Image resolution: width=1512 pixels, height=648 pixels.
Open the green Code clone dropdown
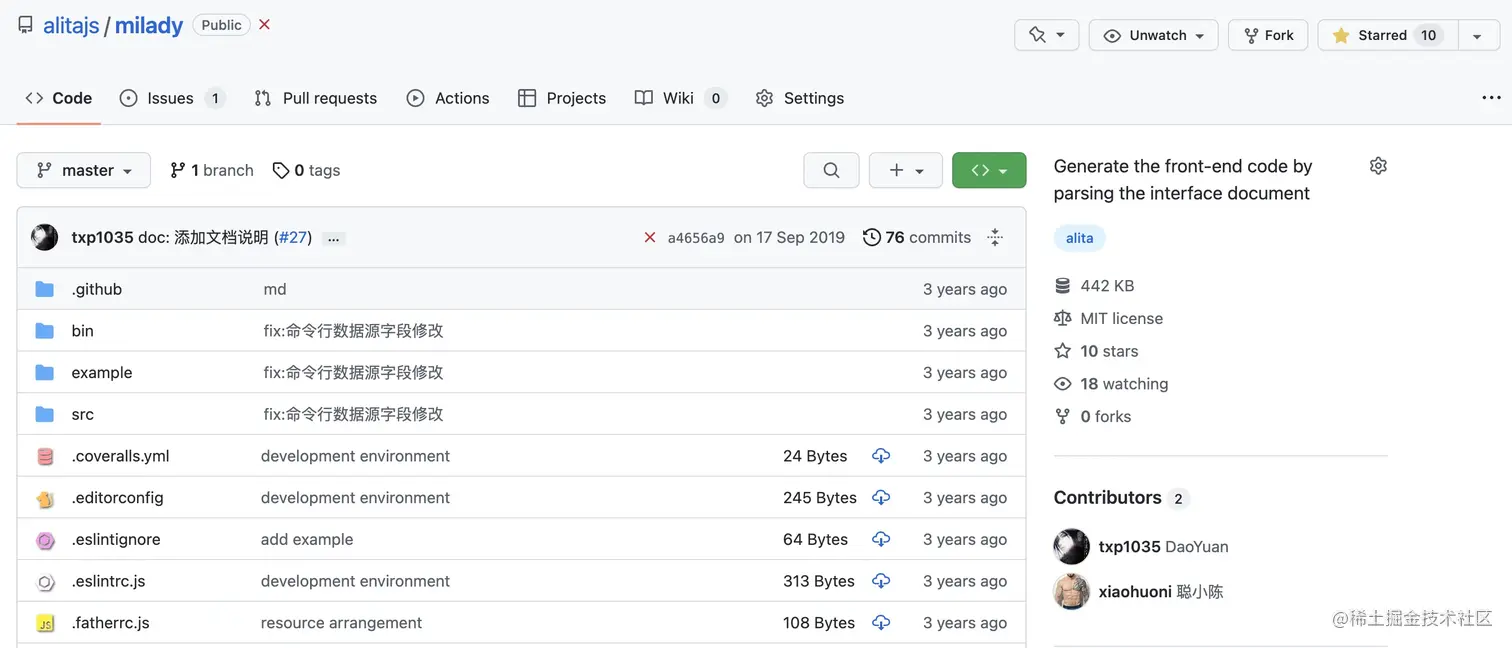click(x=989, y=170)
